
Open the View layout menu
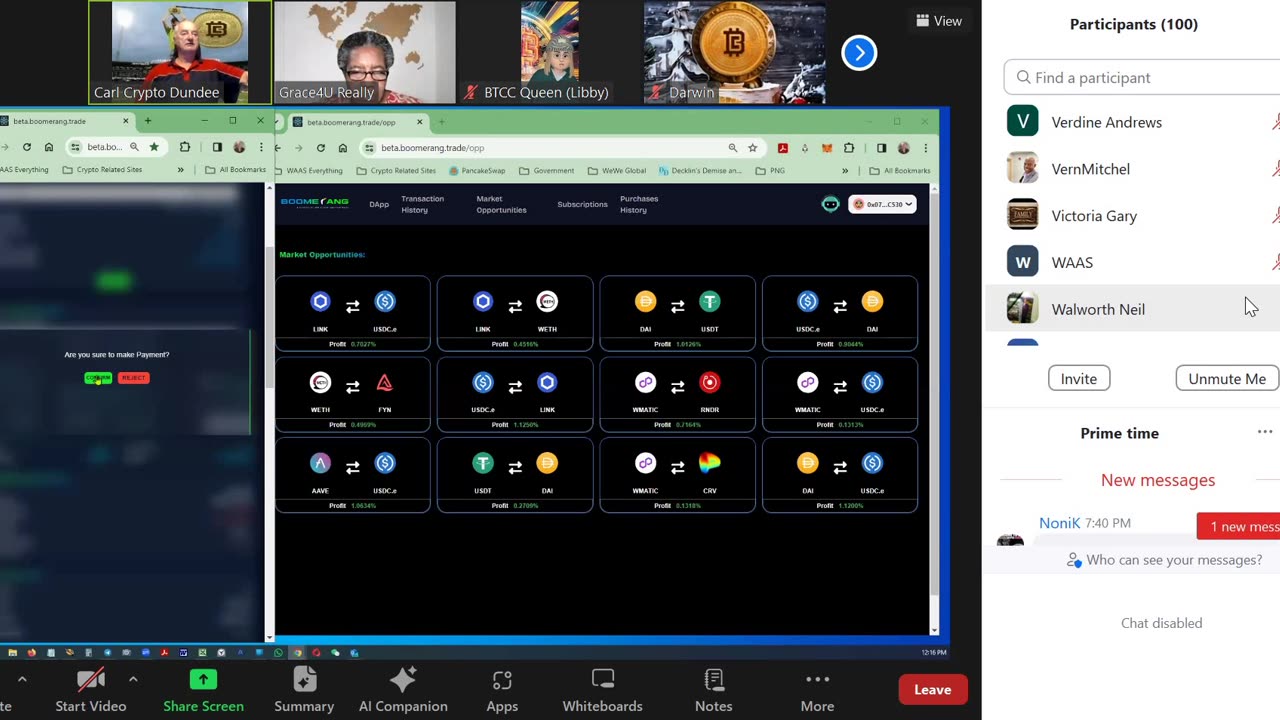[939, 21]
